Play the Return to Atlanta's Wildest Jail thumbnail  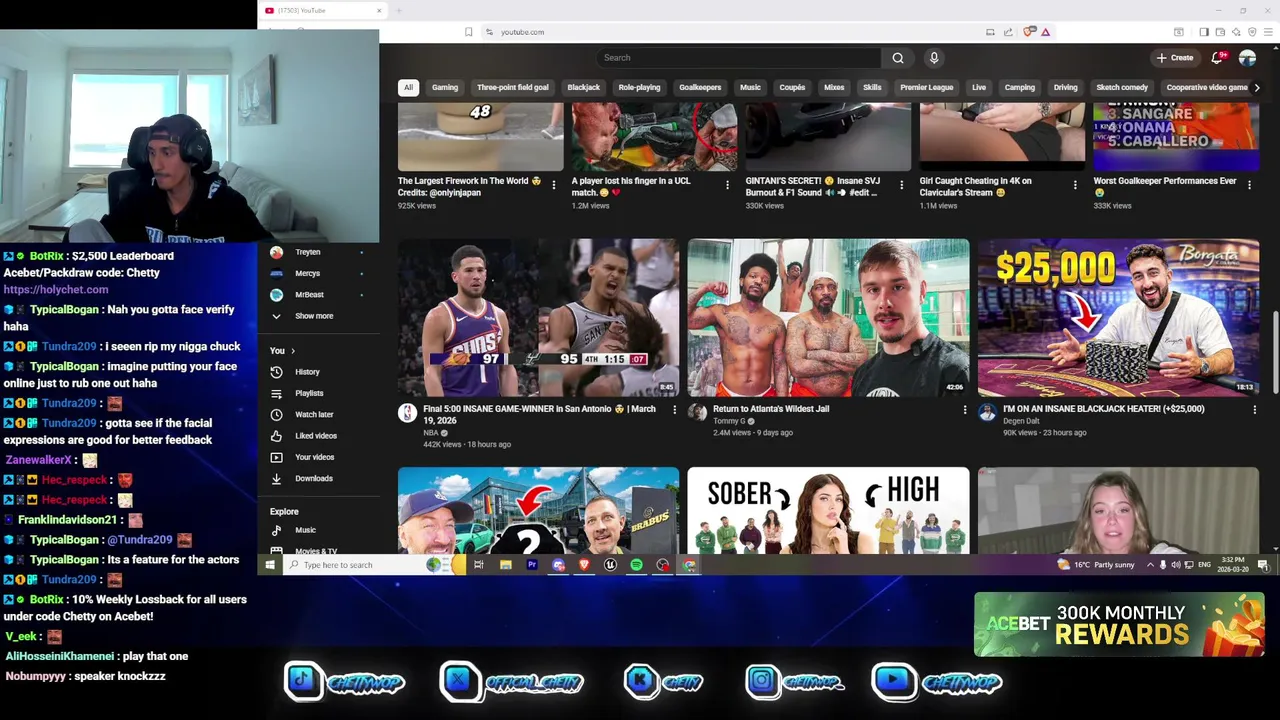coord(828,317)
